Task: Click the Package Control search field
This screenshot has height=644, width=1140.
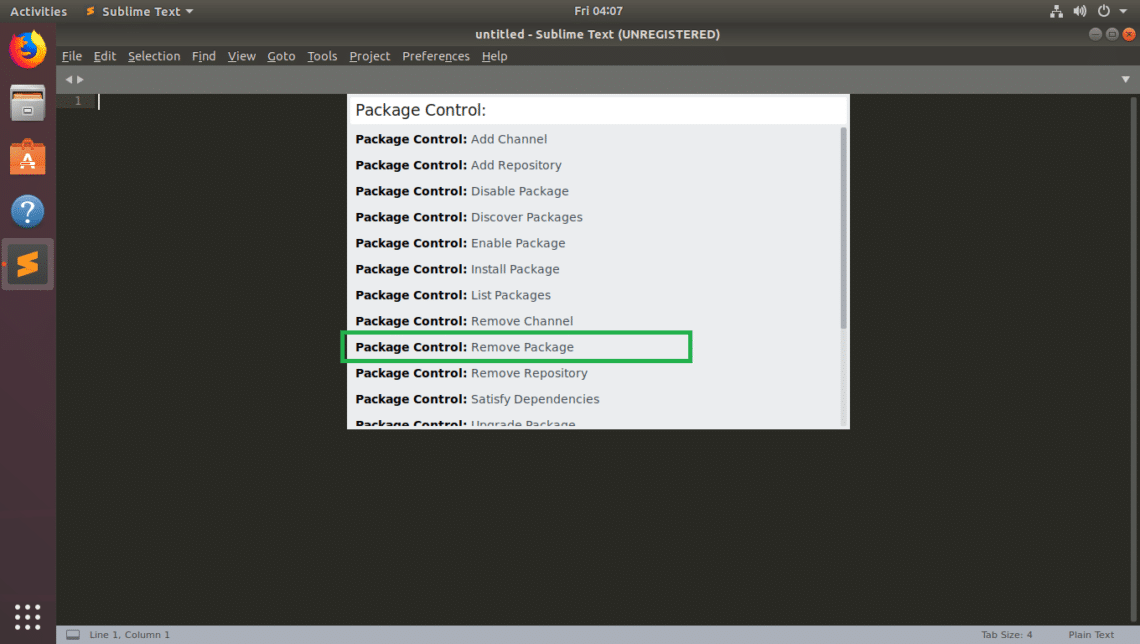Action: point(598,110)
